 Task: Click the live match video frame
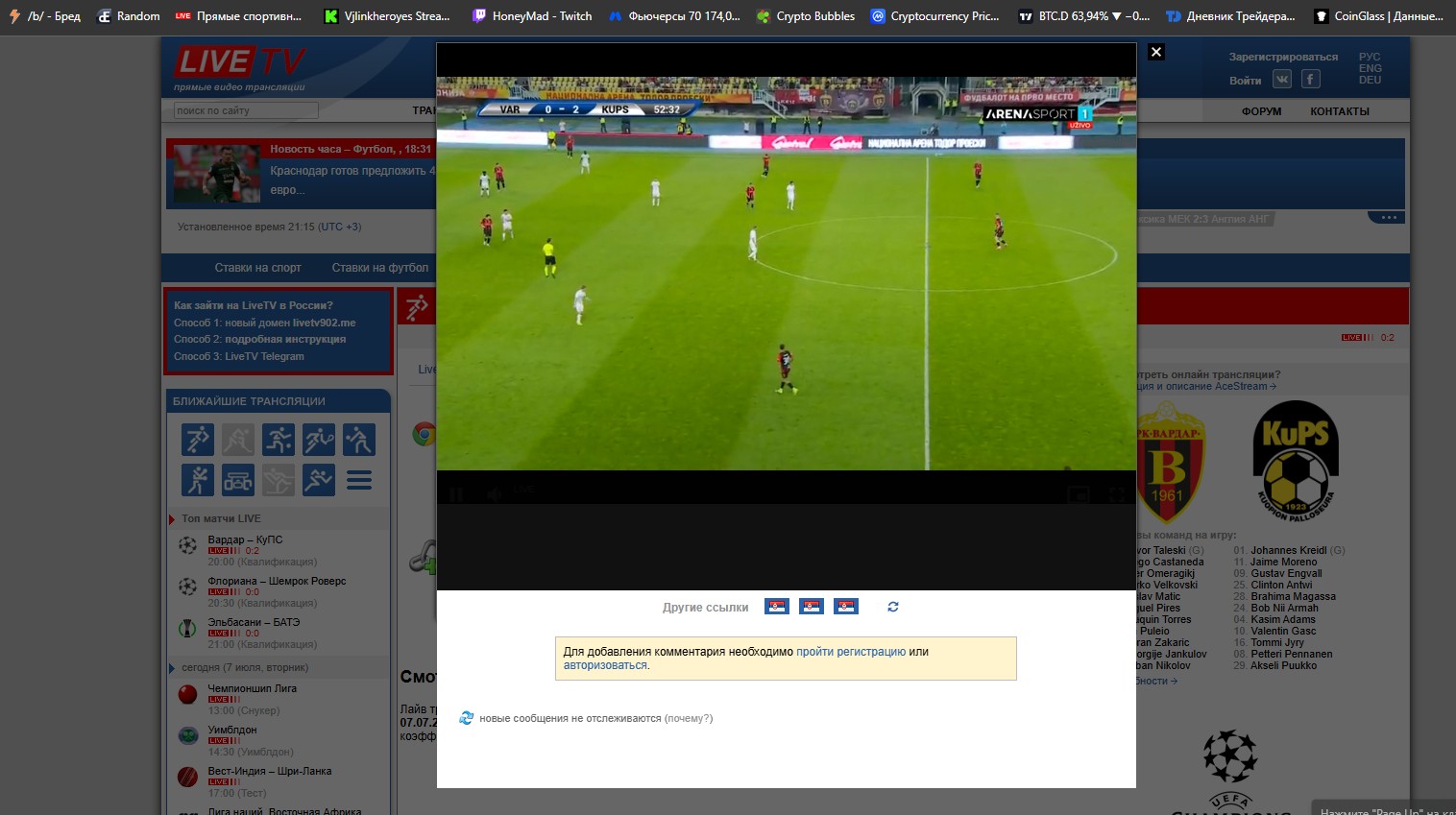tap(787, 274)
